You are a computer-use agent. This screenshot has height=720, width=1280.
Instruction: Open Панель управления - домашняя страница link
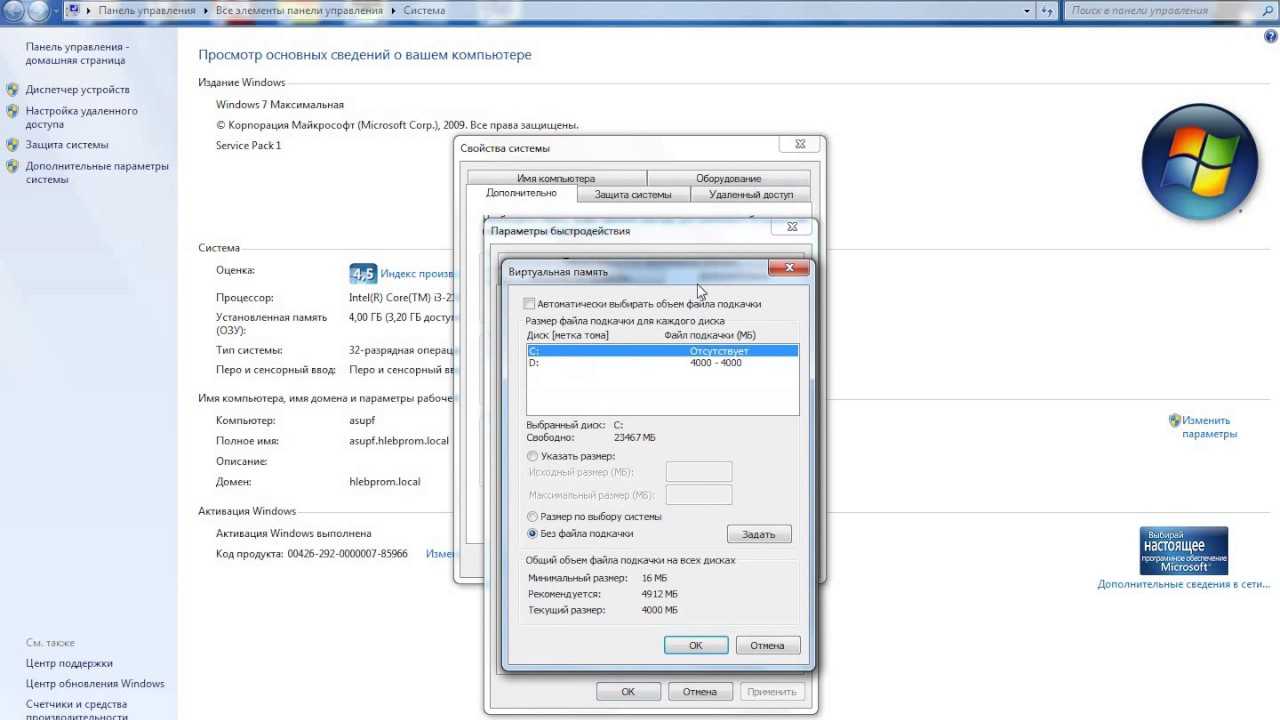pyautogui.click(x=77, y=53)
